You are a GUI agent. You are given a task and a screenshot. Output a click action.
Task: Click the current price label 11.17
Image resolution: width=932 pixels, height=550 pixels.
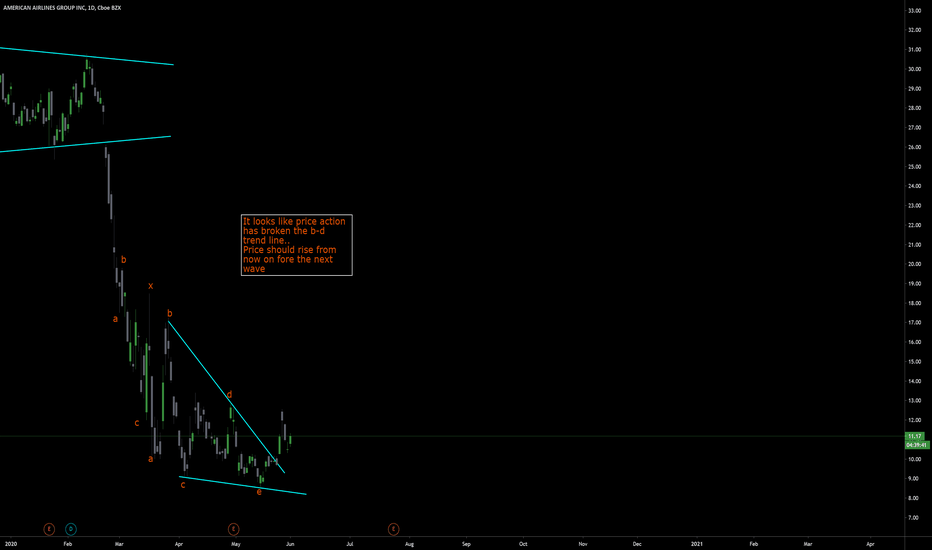coord(915,436)
